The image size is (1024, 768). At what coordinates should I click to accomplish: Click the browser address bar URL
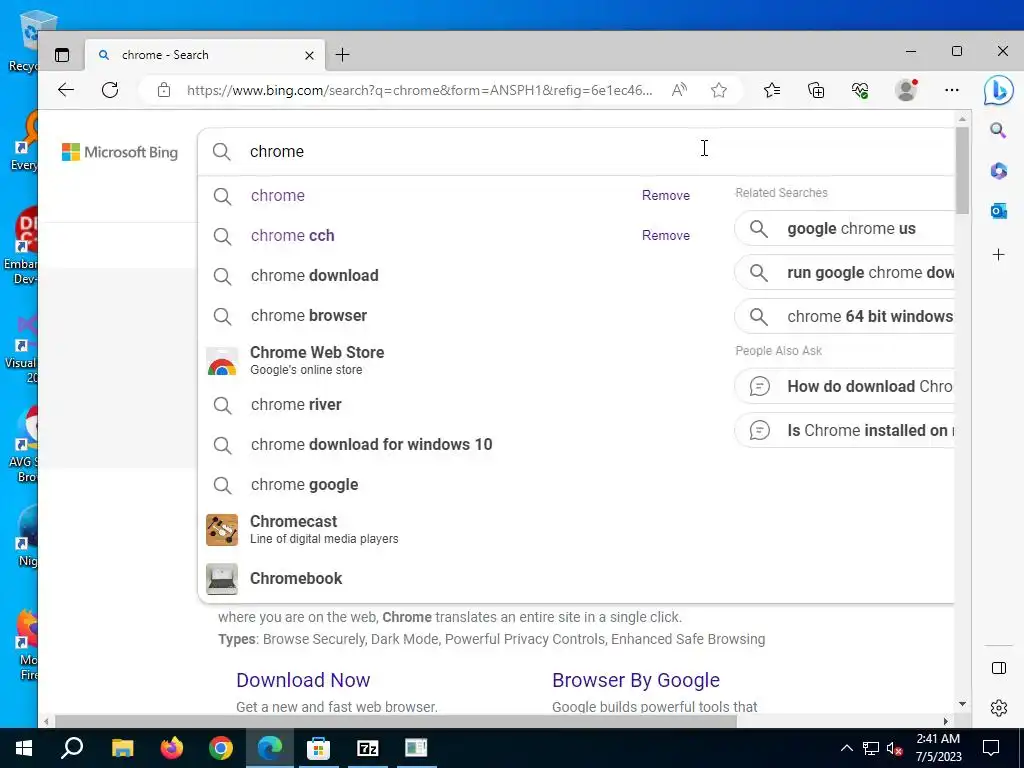[419, 90]
